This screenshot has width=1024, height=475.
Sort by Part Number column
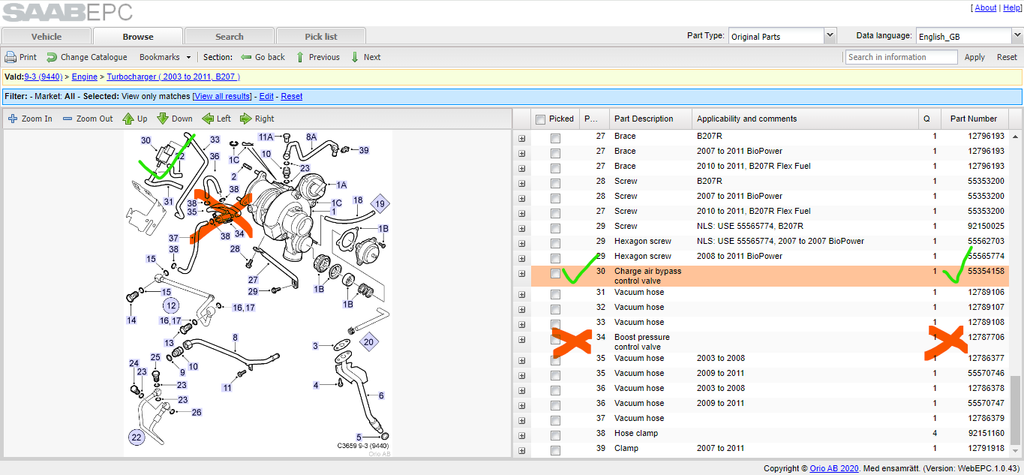(974, 119)
